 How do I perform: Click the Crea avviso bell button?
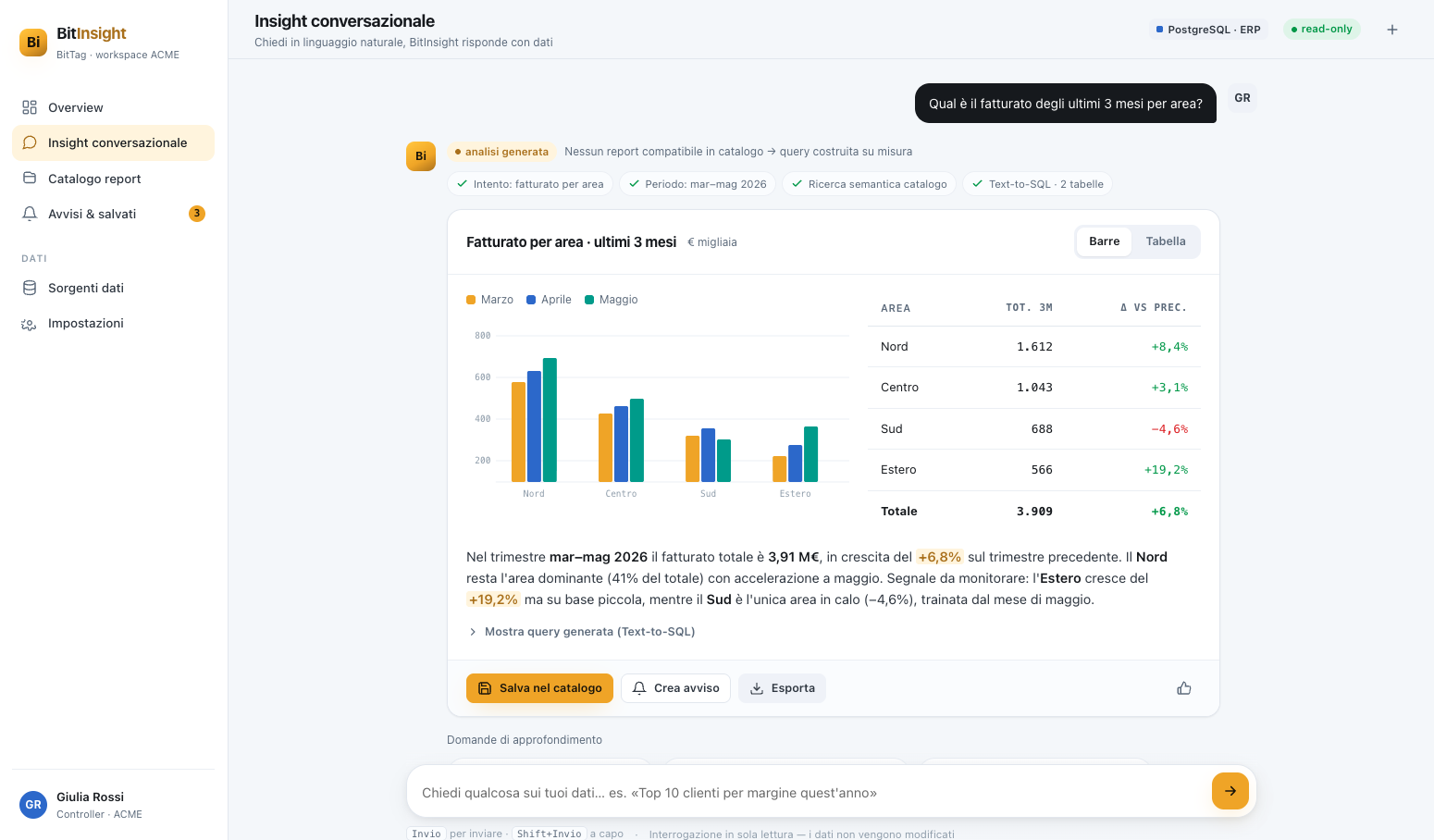click(x=675, y=688)
